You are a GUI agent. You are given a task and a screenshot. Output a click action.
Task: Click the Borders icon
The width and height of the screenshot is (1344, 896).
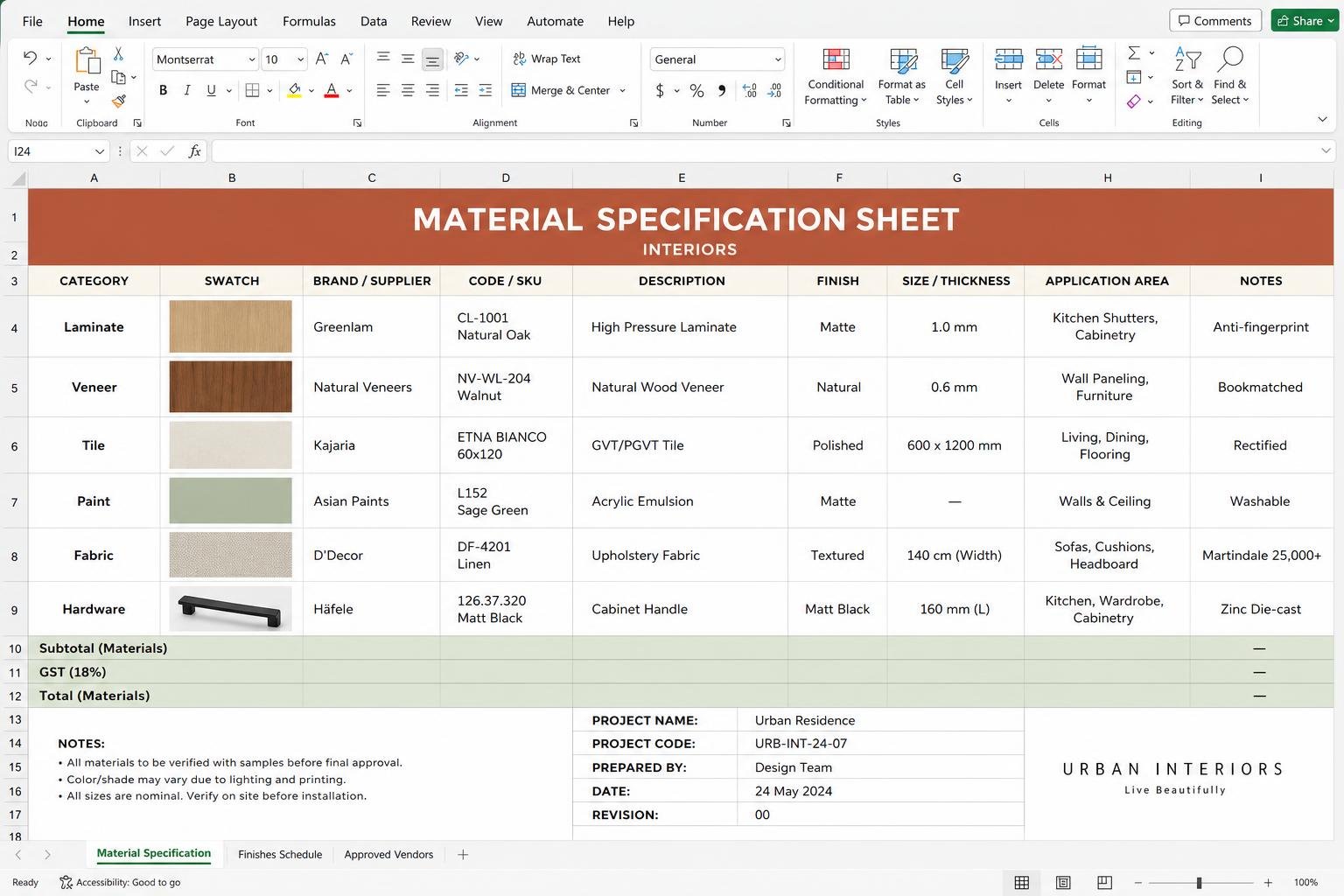252,90
